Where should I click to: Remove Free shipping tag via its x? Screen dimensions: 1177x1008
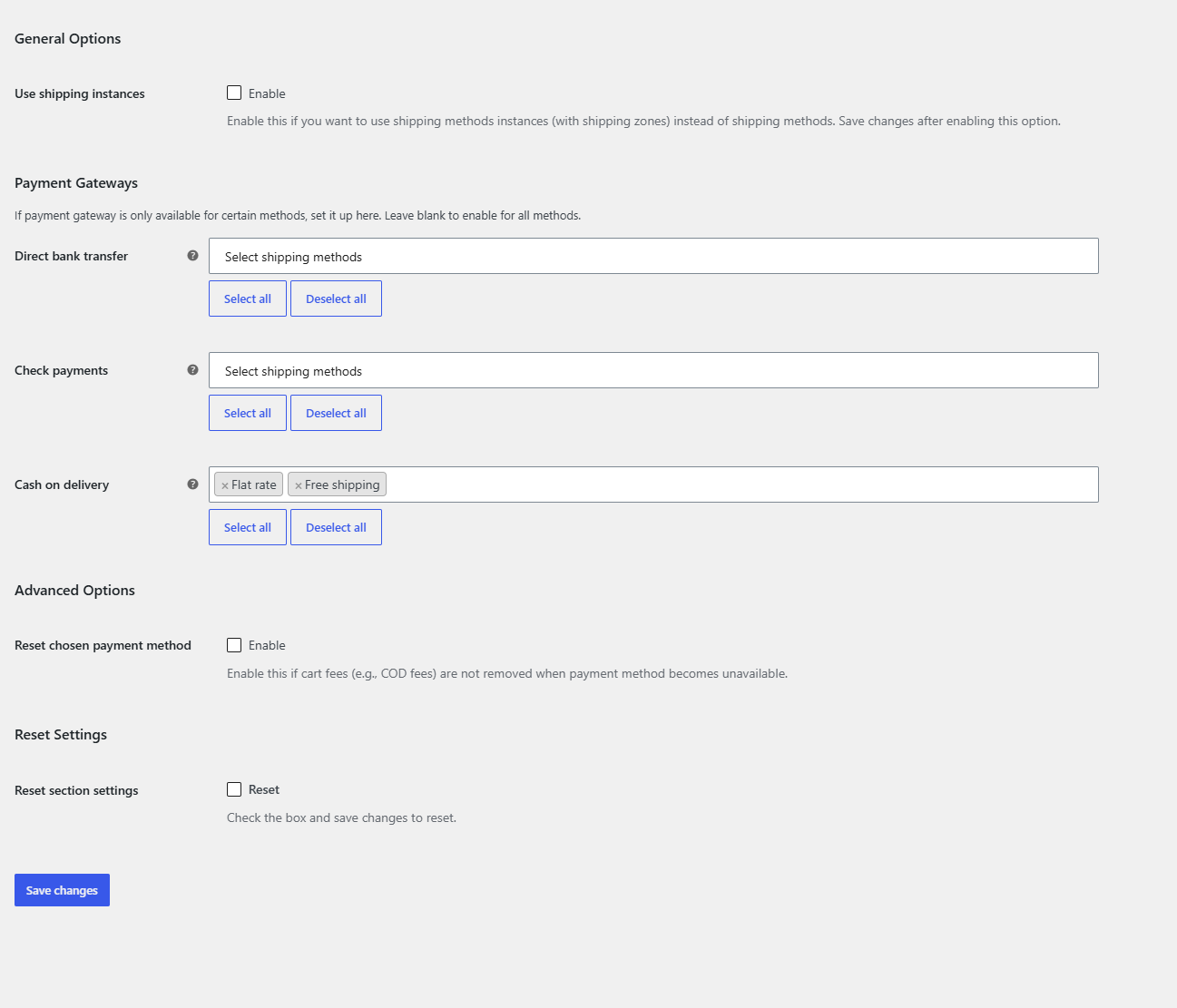299,485
